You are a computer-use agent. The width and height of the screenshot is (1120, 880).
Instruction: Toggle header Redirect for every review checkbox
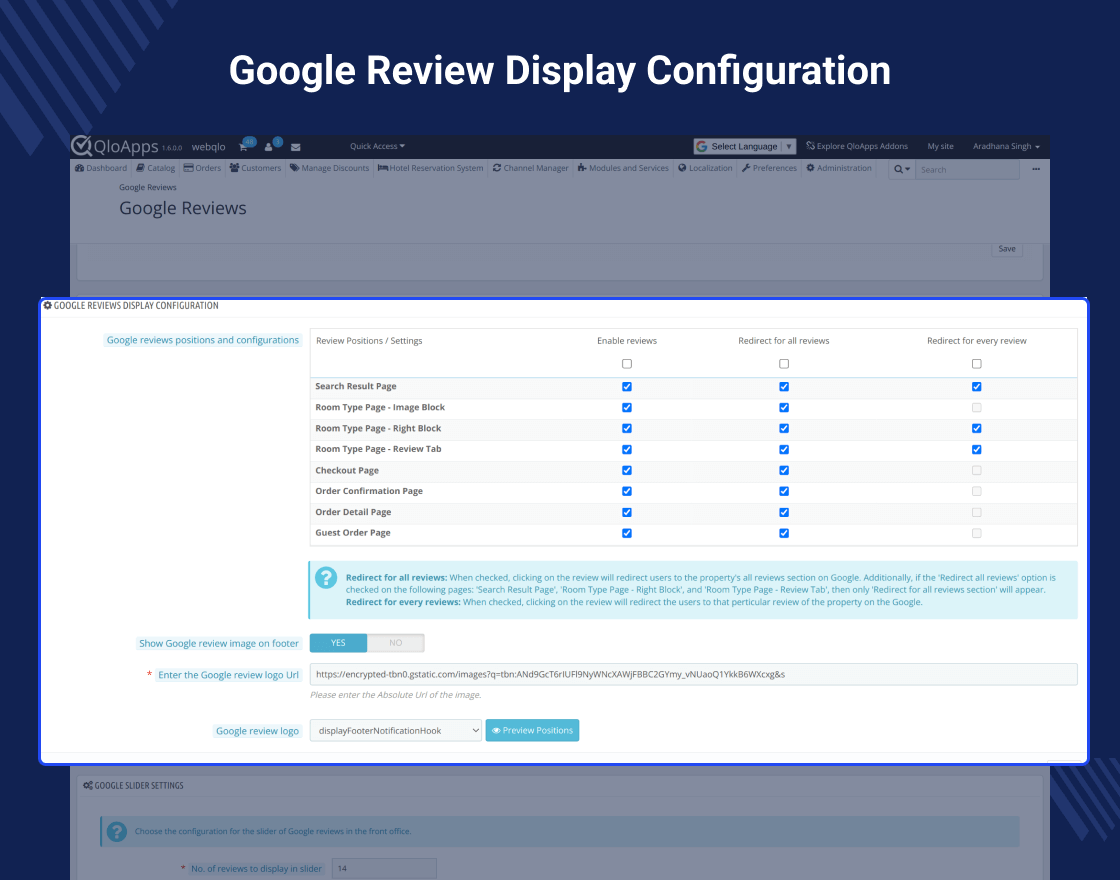click(976, 364)
